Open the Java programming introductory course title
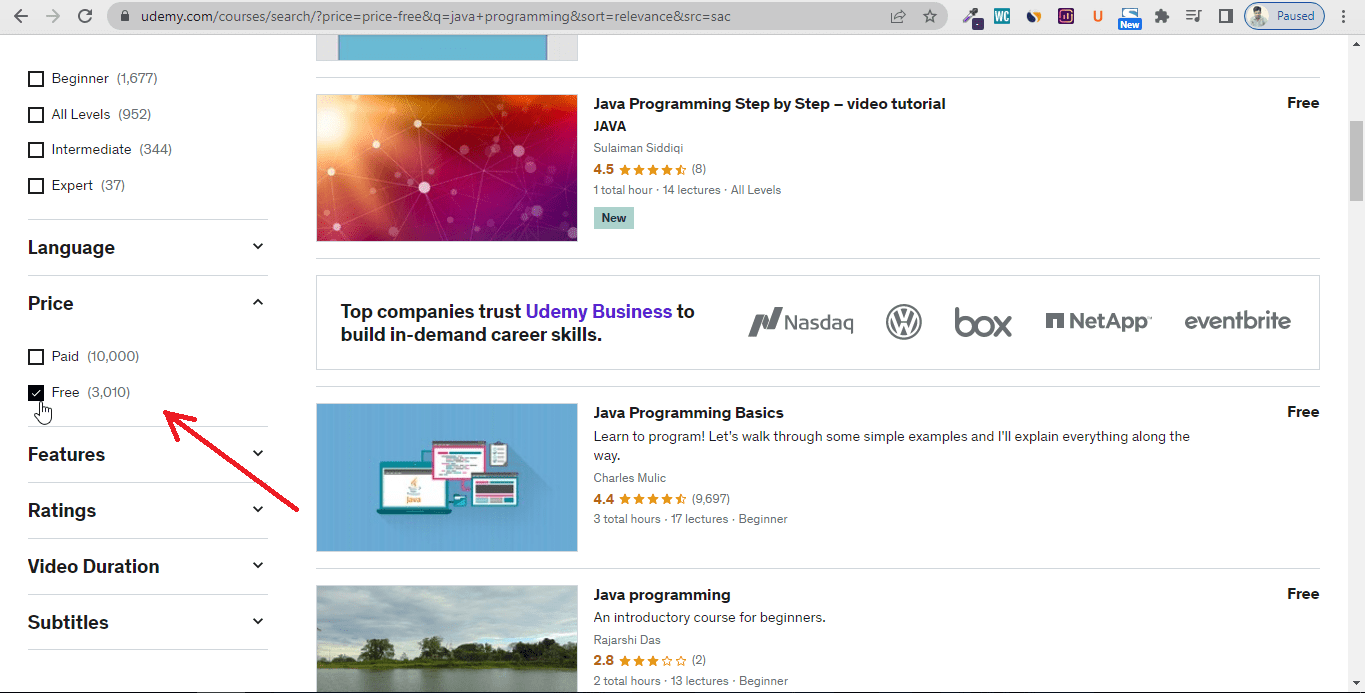This screenshot has height=693, width=1365. tap(662, 595)
